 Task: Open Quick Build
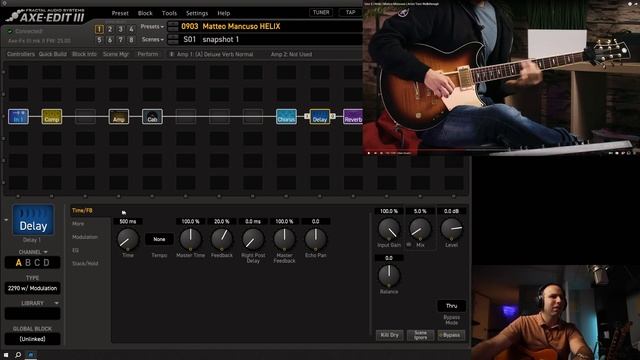53,54
